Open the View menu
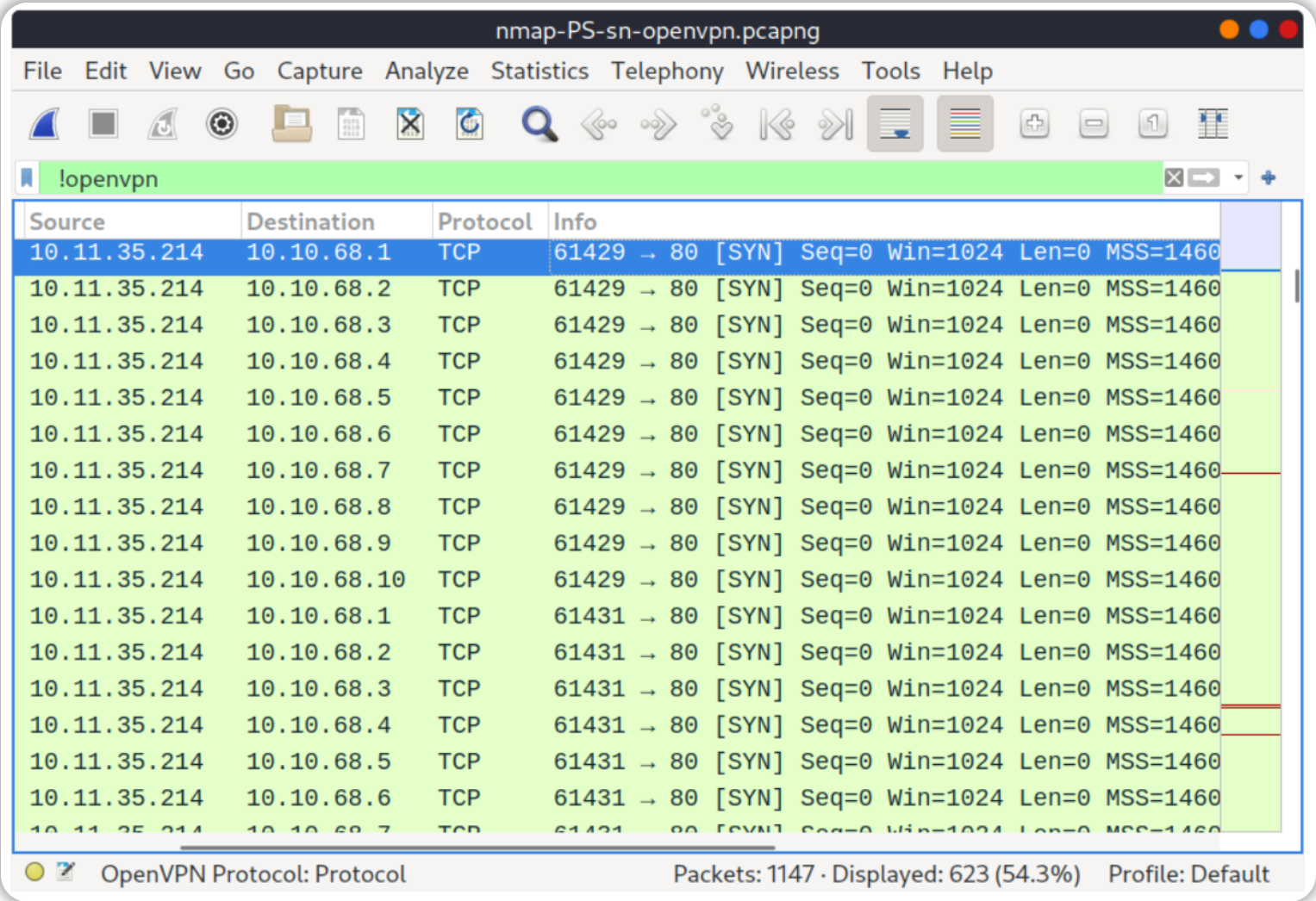This screenshot has width=1316, height=901. [175, 71]
